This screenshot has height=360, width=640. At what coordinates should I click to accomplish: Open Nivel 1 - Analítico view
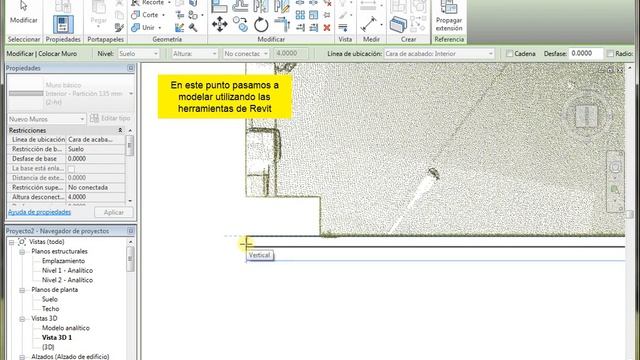[67, 270]
